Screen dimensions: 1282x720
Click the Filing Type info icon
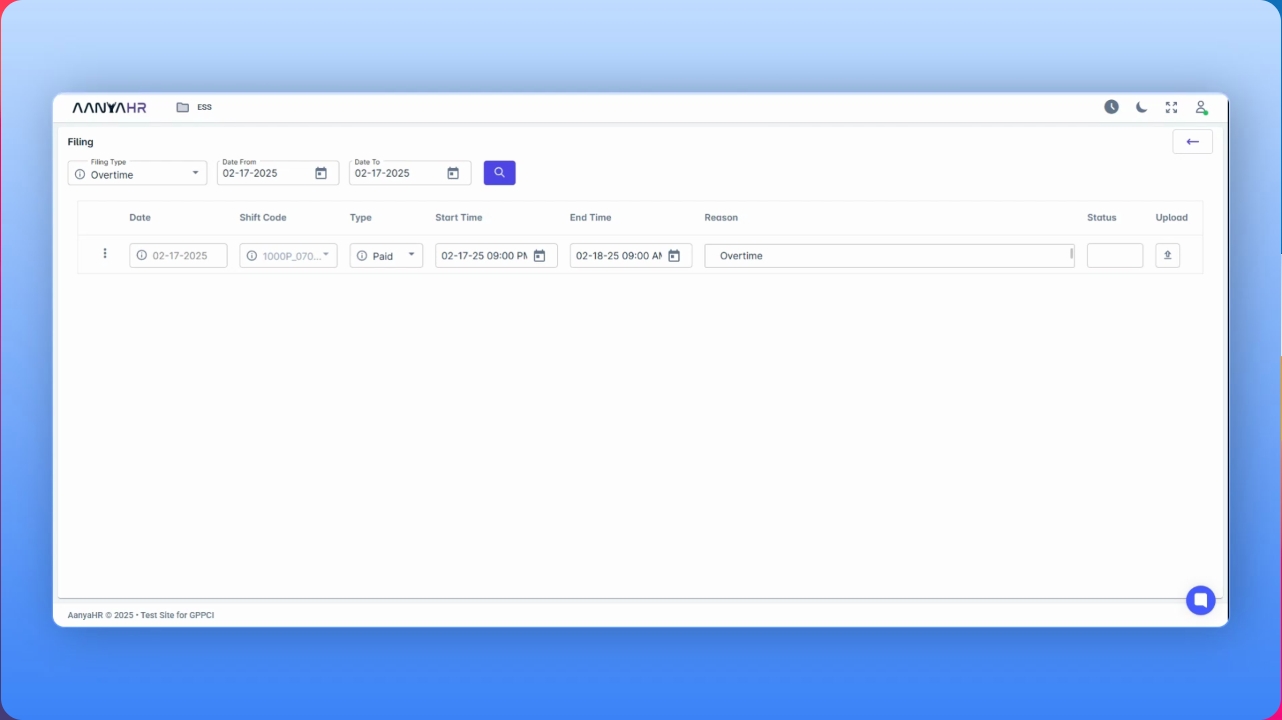pos(80,174)
